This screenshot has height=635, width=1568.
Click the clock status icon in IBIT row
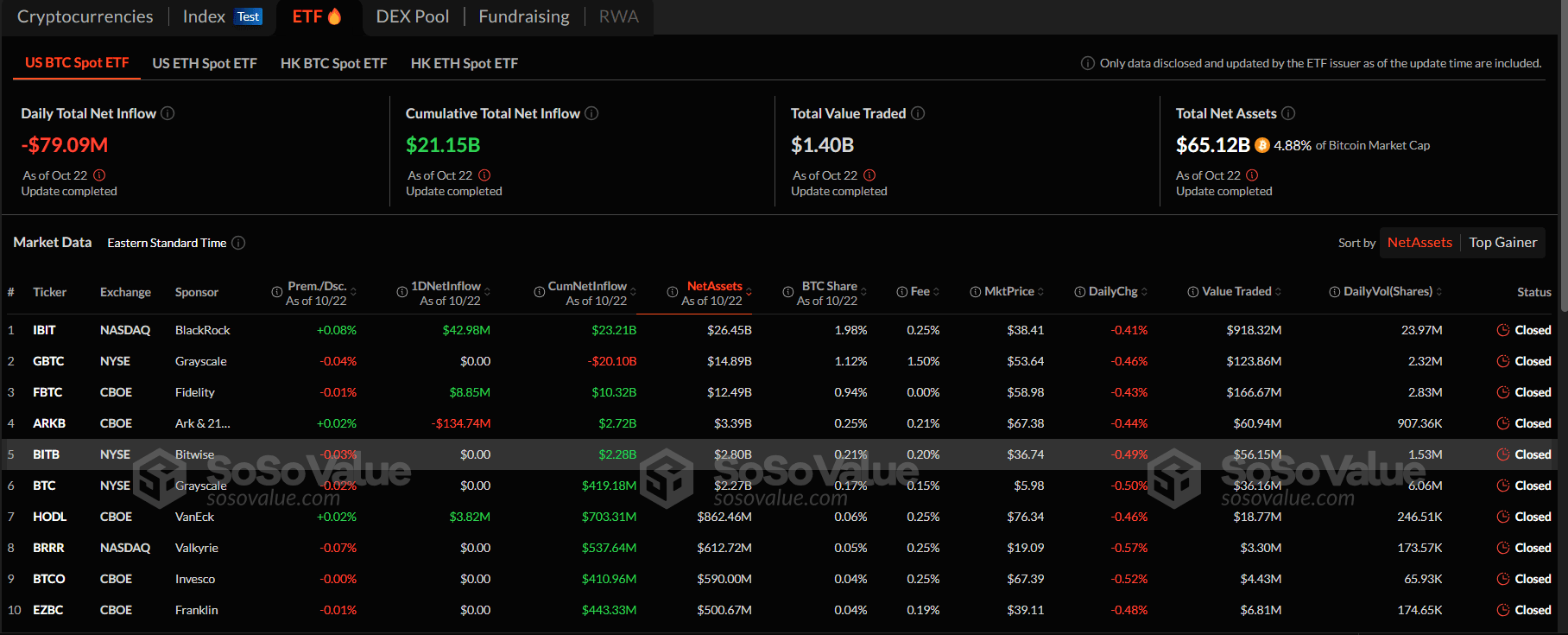coord(1503,330)
